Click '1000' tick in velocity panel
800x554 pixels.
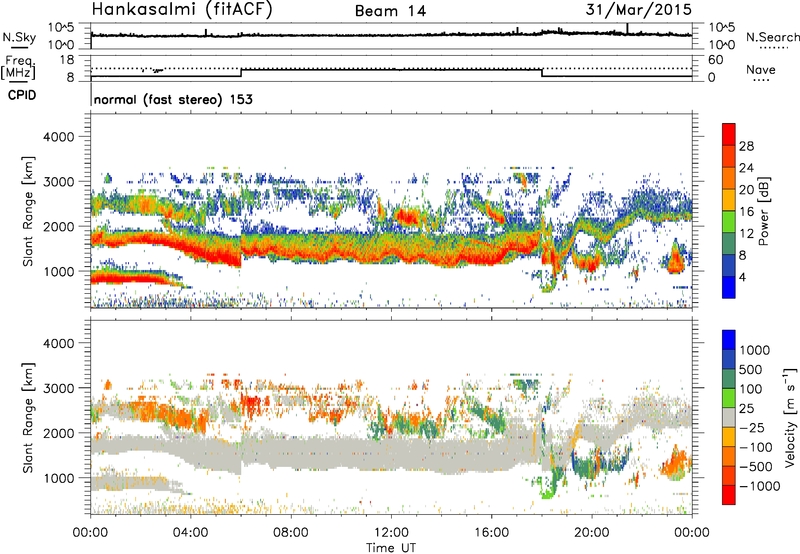58,478
